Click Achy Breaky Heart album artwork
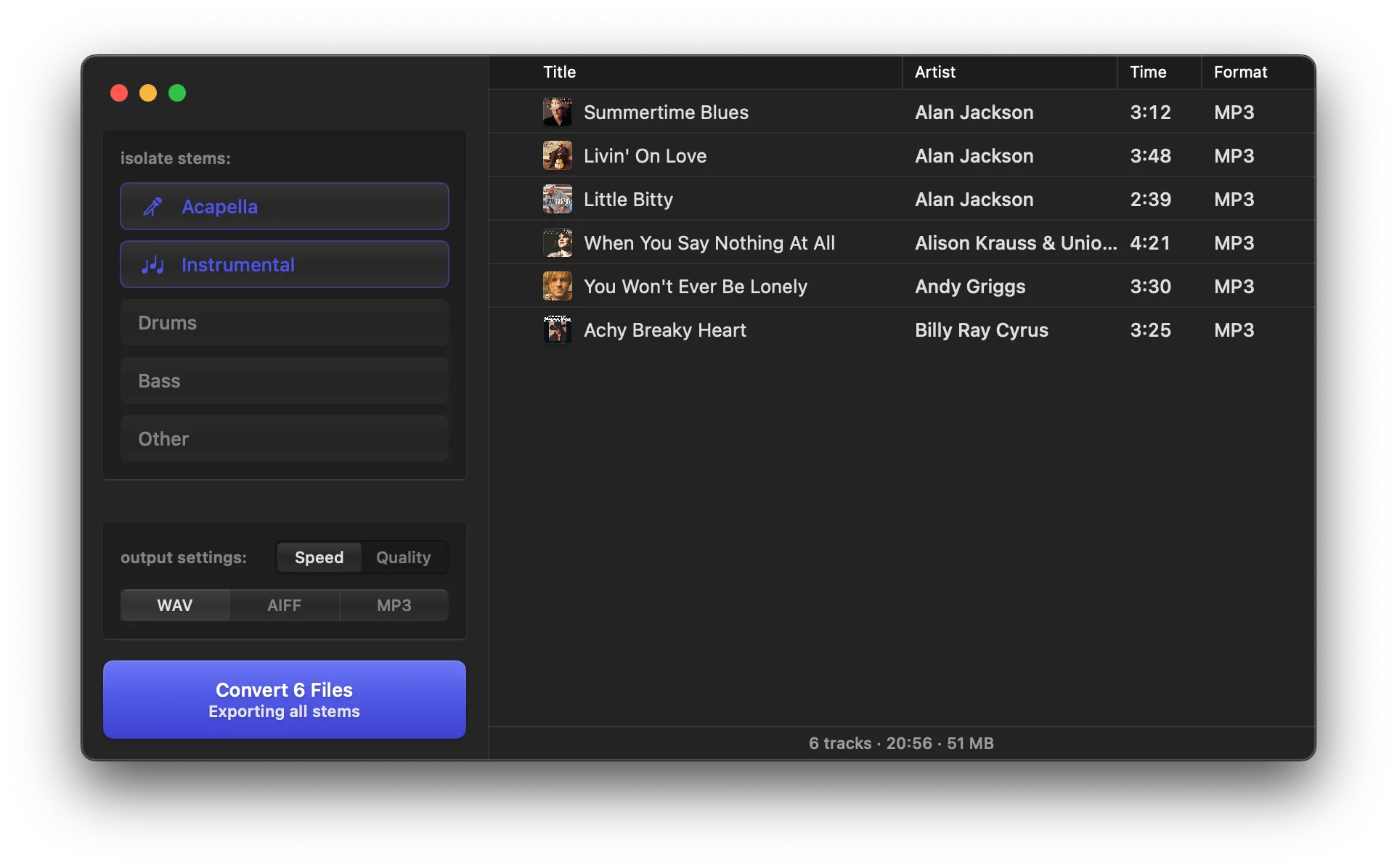Image resolution: width=1397 pixels, height=868 pixels. point(558,329)
